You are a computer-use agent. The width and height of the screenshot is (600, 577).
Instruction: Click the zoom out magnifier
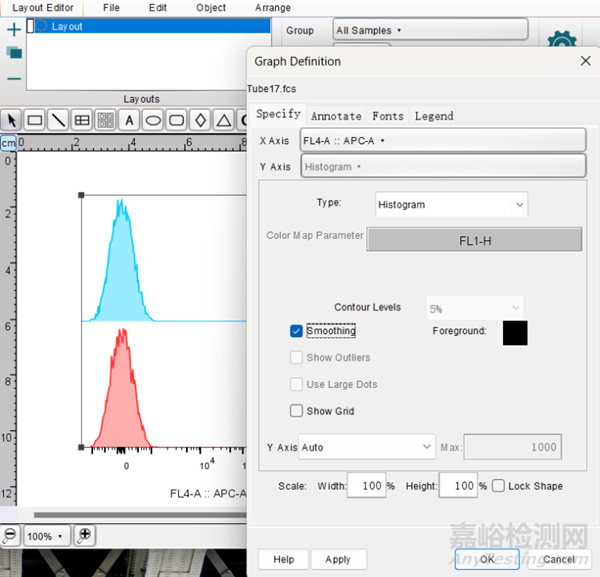pos(9,536)
